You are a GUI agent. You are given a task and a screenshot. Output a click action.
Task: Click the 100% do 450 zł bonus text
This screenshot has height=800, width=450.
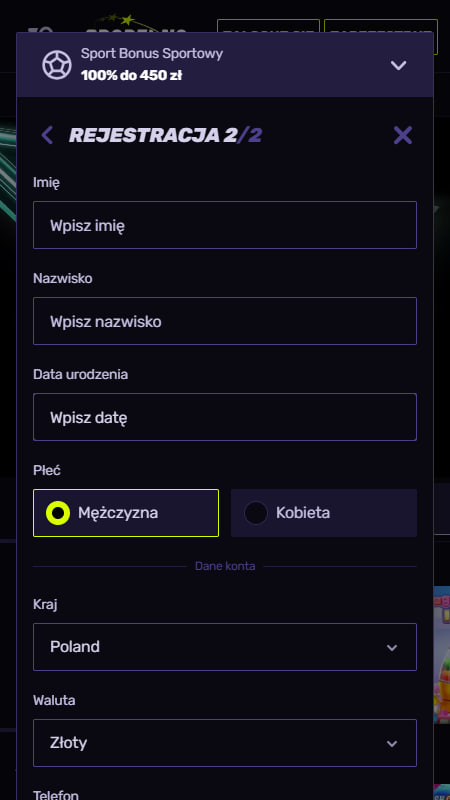(132, 76)
